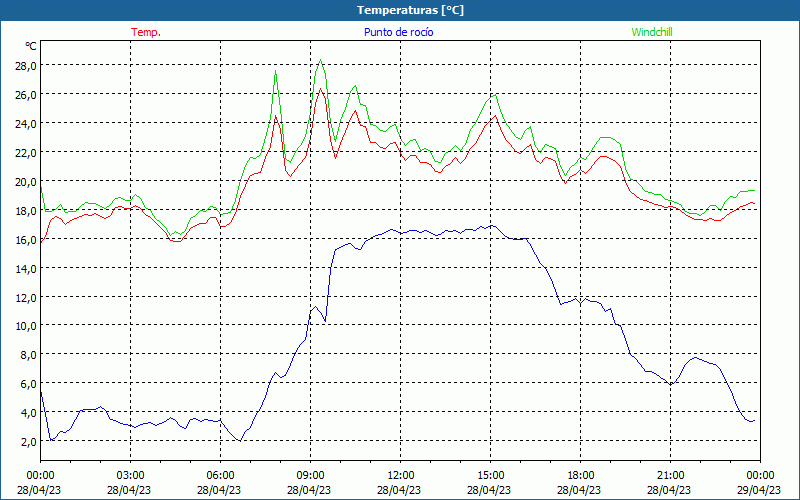Click the 4,0 y-axis value
Image resolution: width=800 pixels, height=500 pixels.
tap(28, 412)
